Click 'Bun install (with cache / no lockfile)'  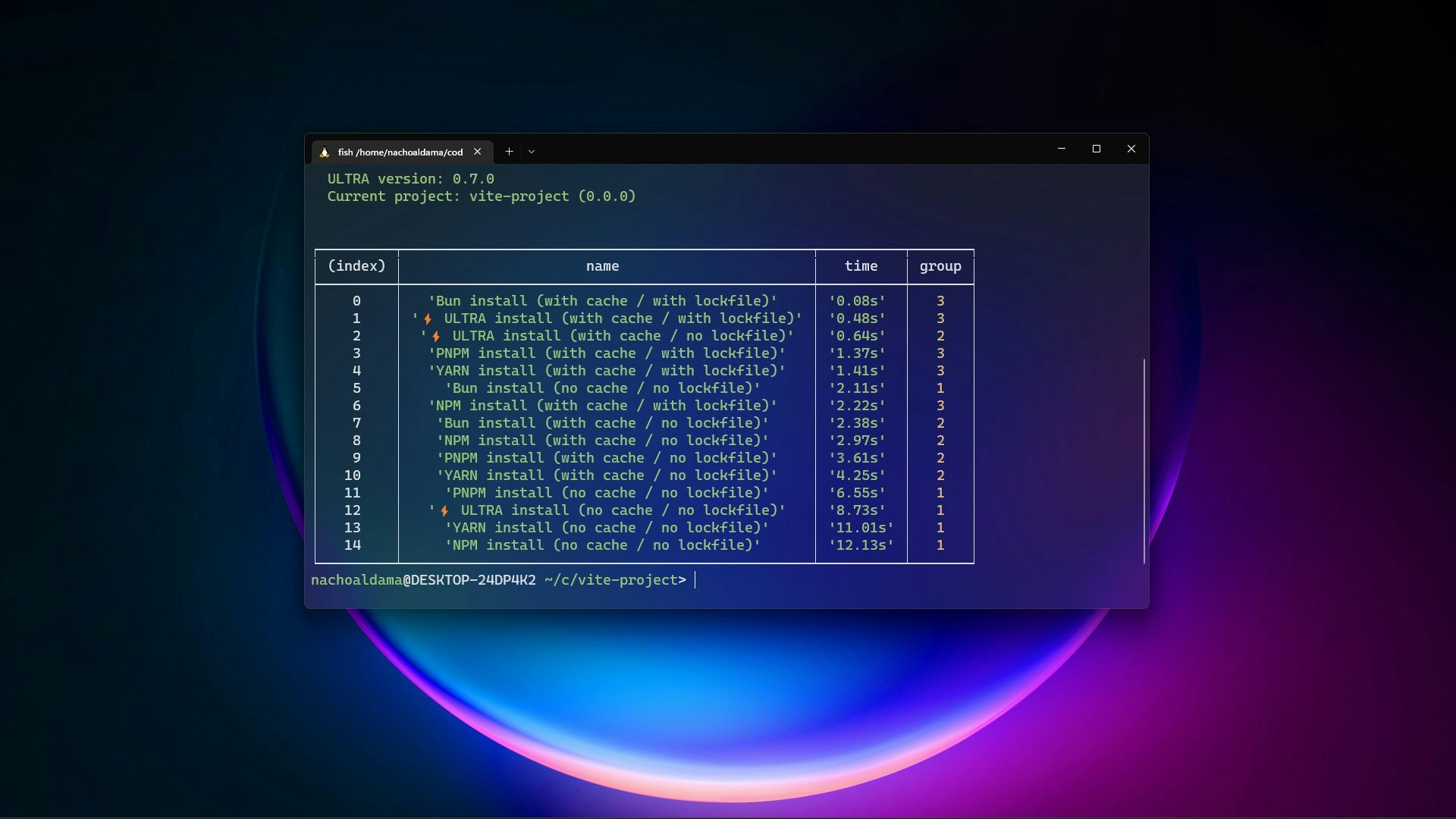(603, 423)
